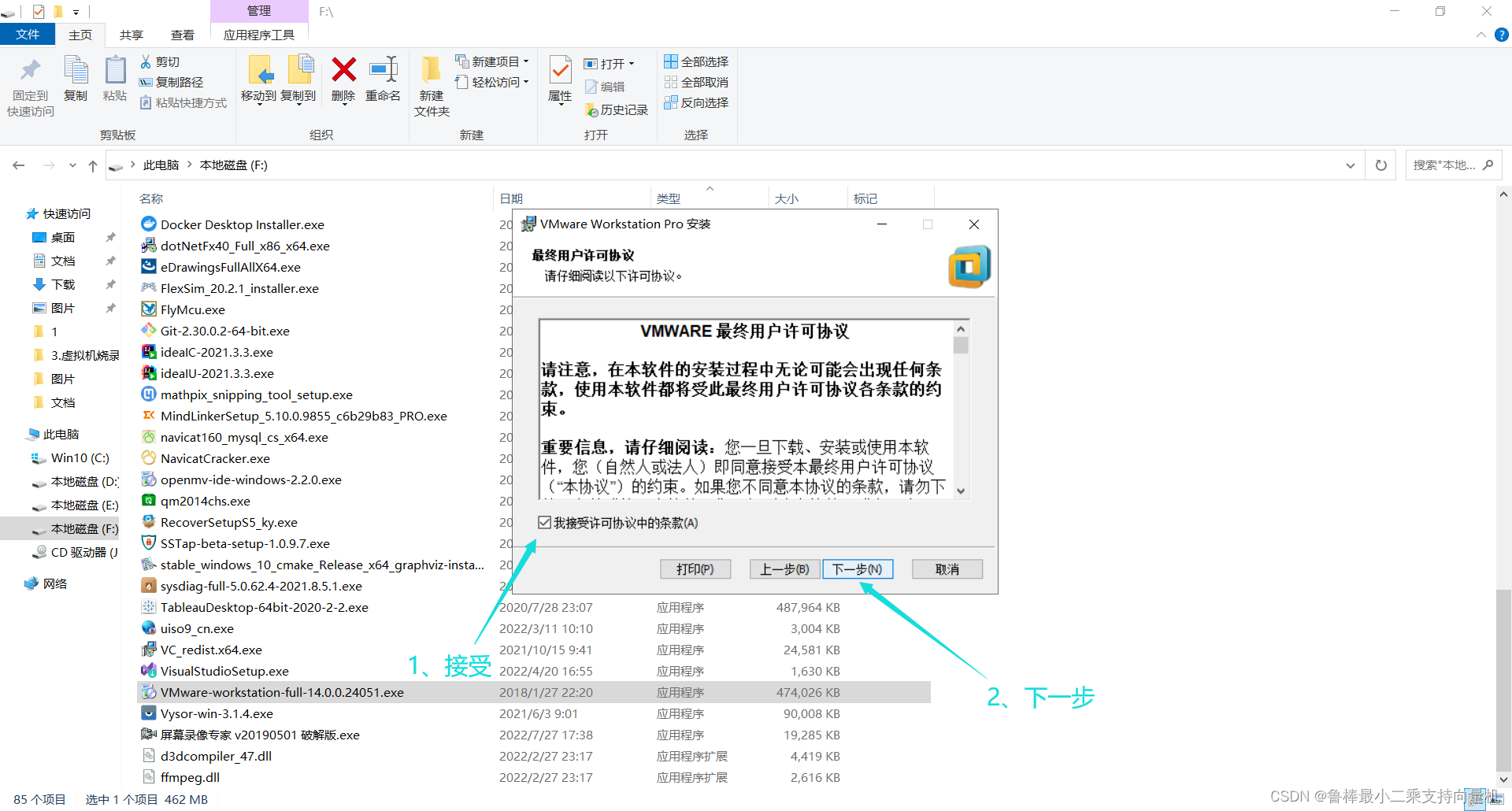Click the license text scrollbar thumb

961,345
